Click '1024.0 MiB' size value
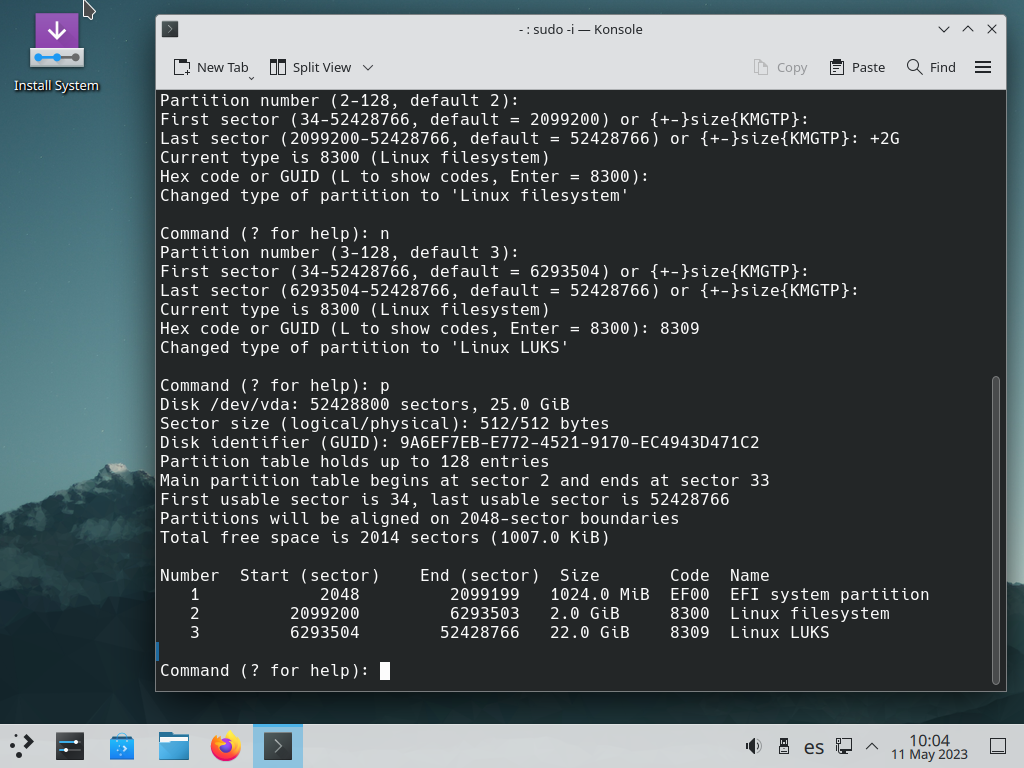The width and height of the screenshot is (1024, 768). coord(600,595)
